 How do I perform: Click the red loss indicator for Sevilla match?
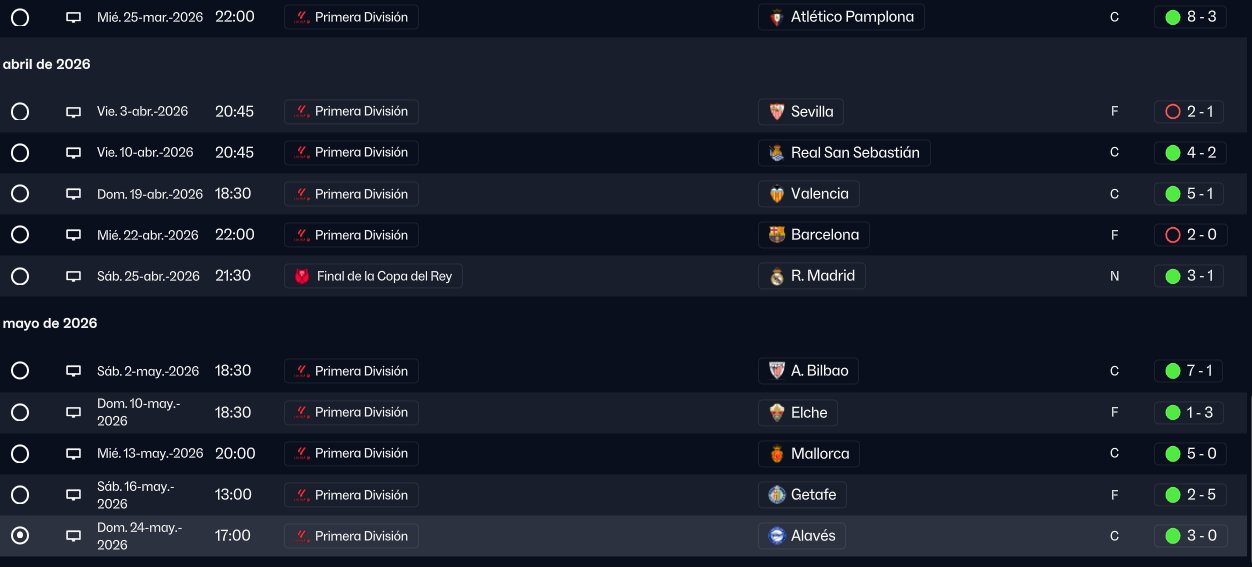(x=1173, y=112)
